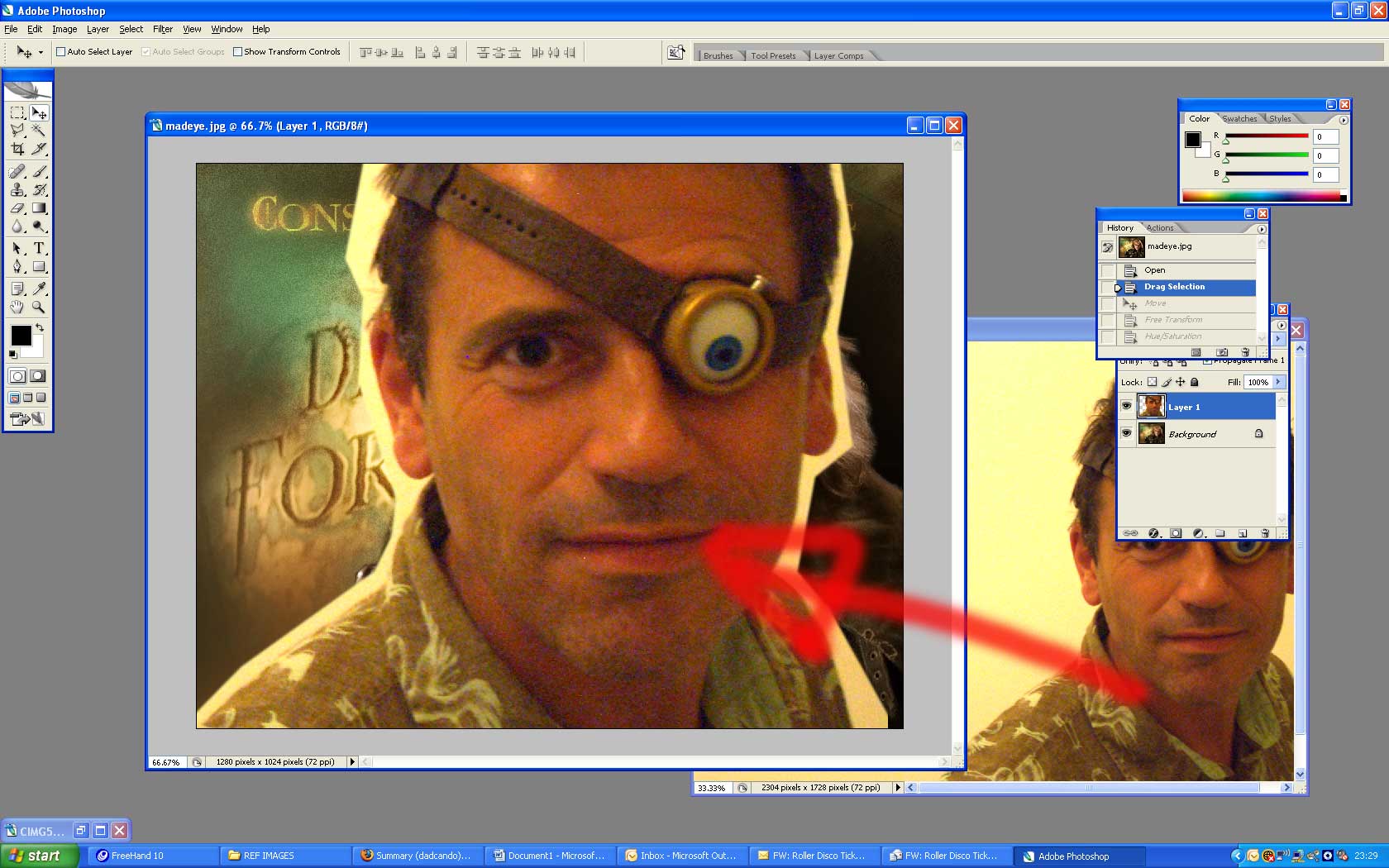Open the Filter menu
The image size is (1389, 868).
pos(163,29)
